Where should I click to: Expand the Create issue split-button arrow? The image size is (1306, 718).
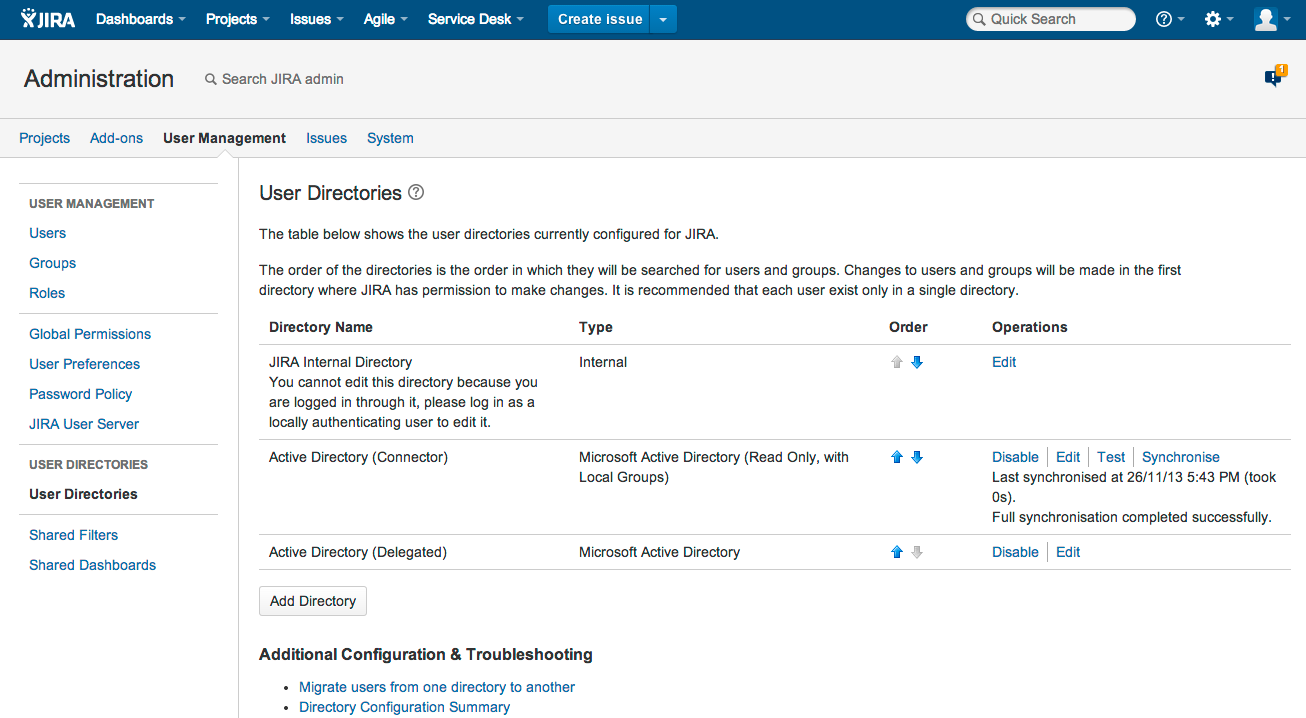click(664, 19)
